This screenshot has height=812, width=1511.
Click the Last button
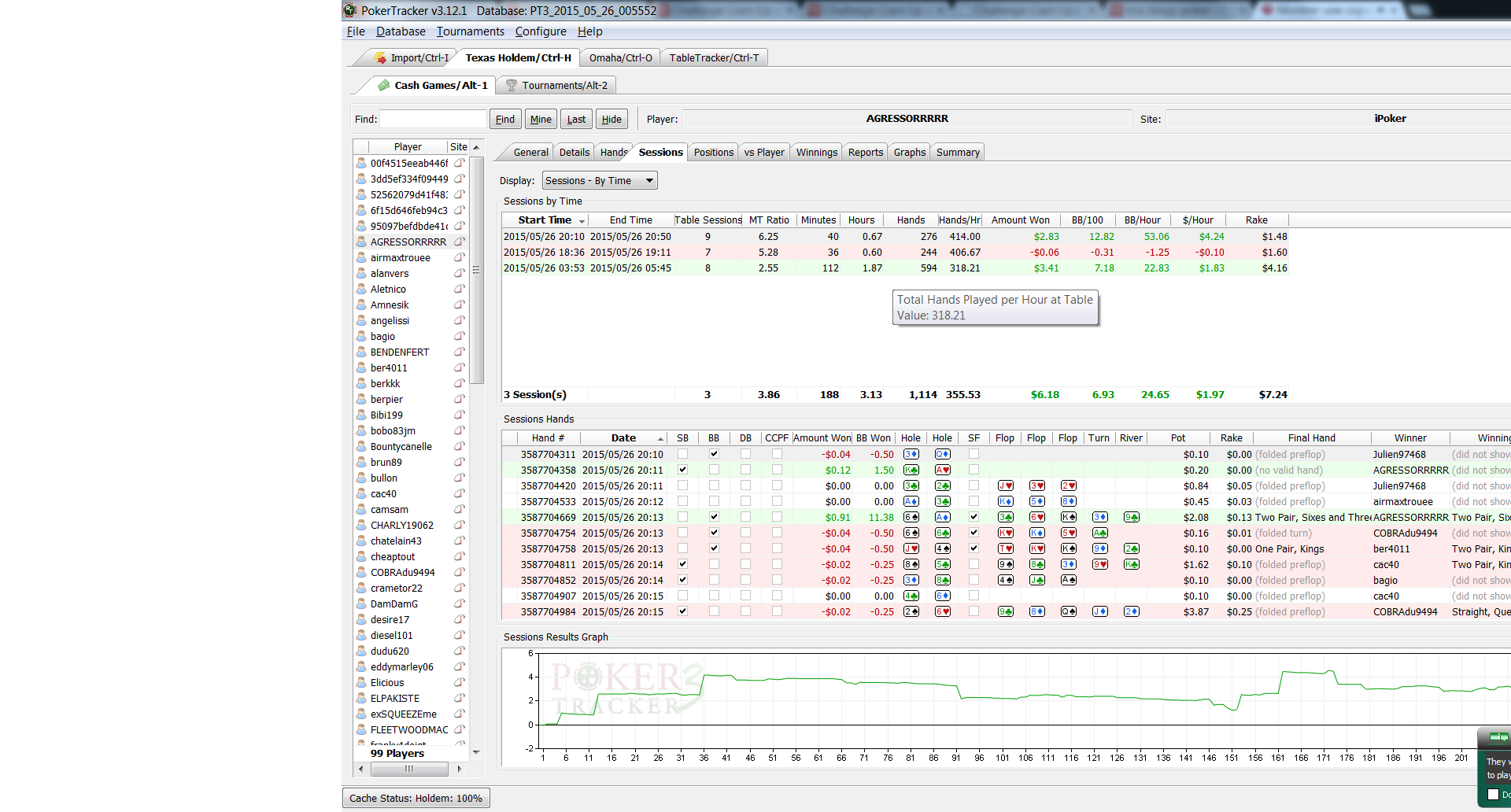pos(576,119)
